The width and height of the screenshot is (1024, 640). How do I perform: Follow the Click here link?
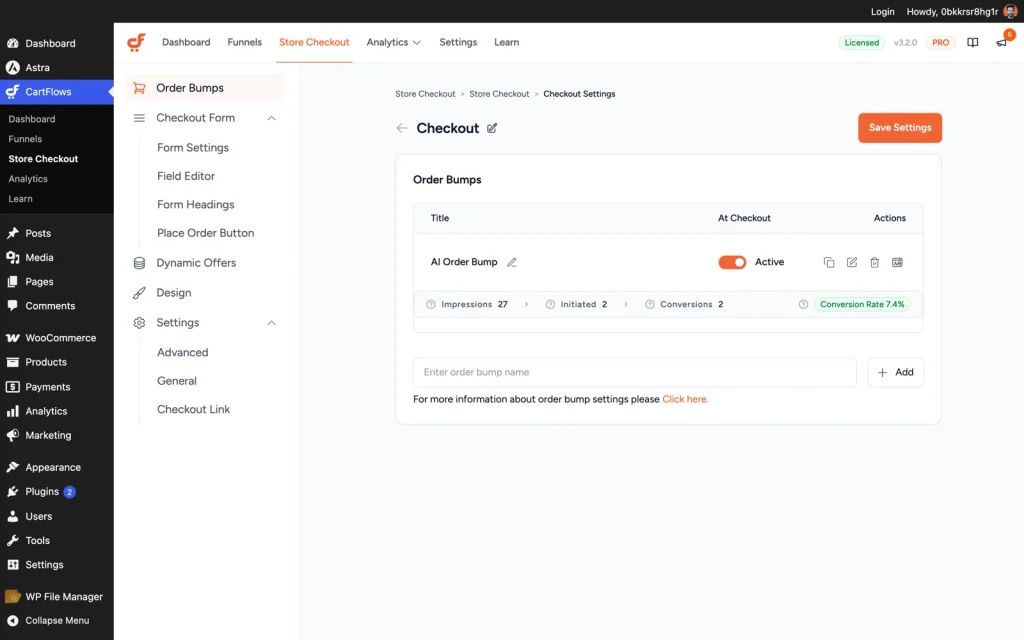(x=685, y=399)
